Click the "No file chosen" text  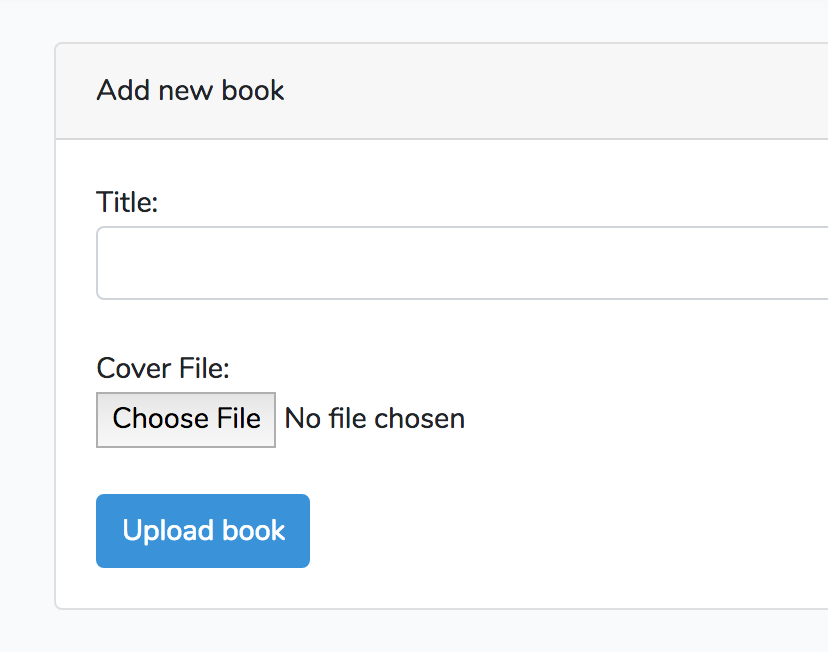point(375,419)
